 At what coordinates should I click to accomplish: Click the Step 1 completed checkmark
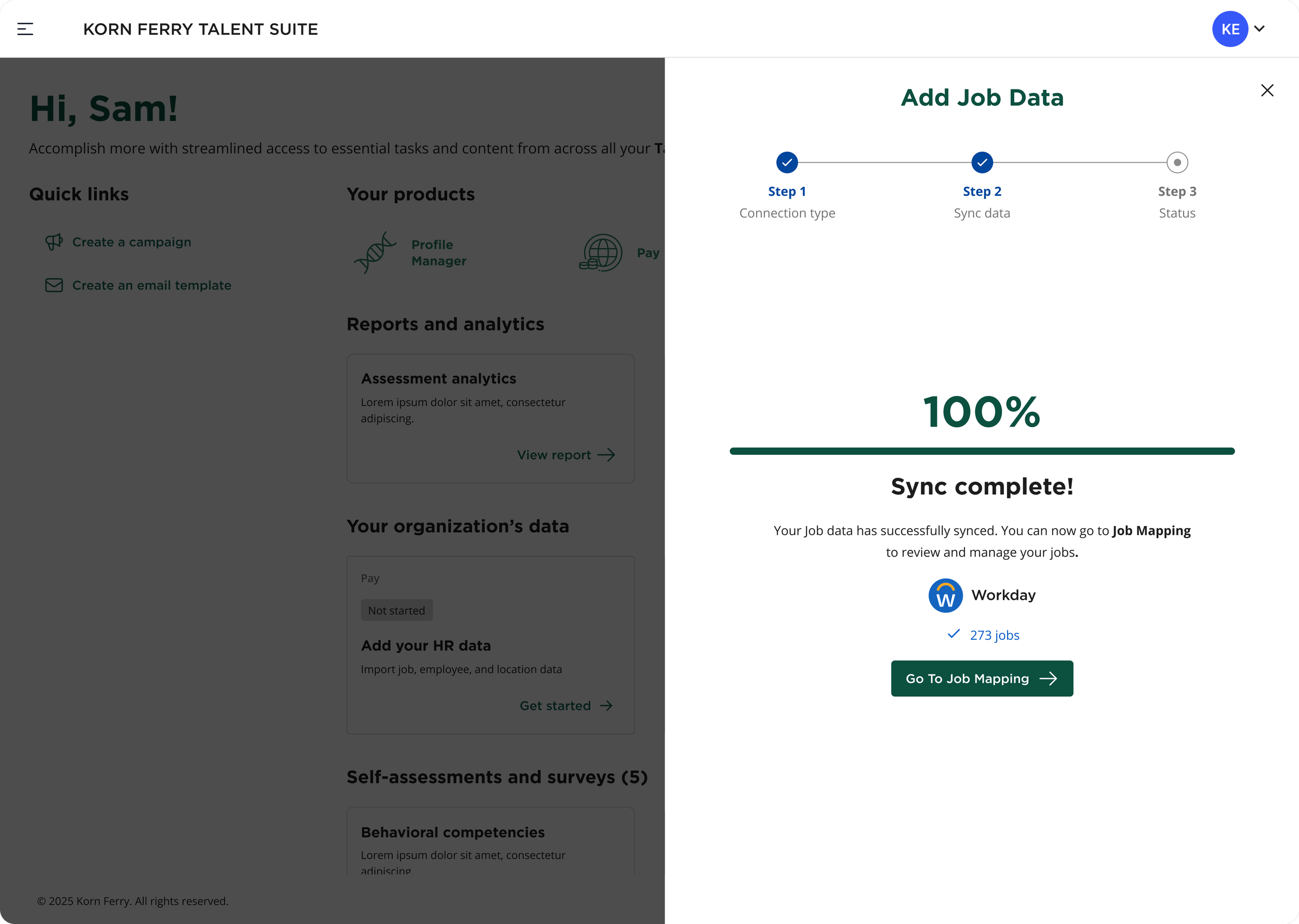(787, 163)
